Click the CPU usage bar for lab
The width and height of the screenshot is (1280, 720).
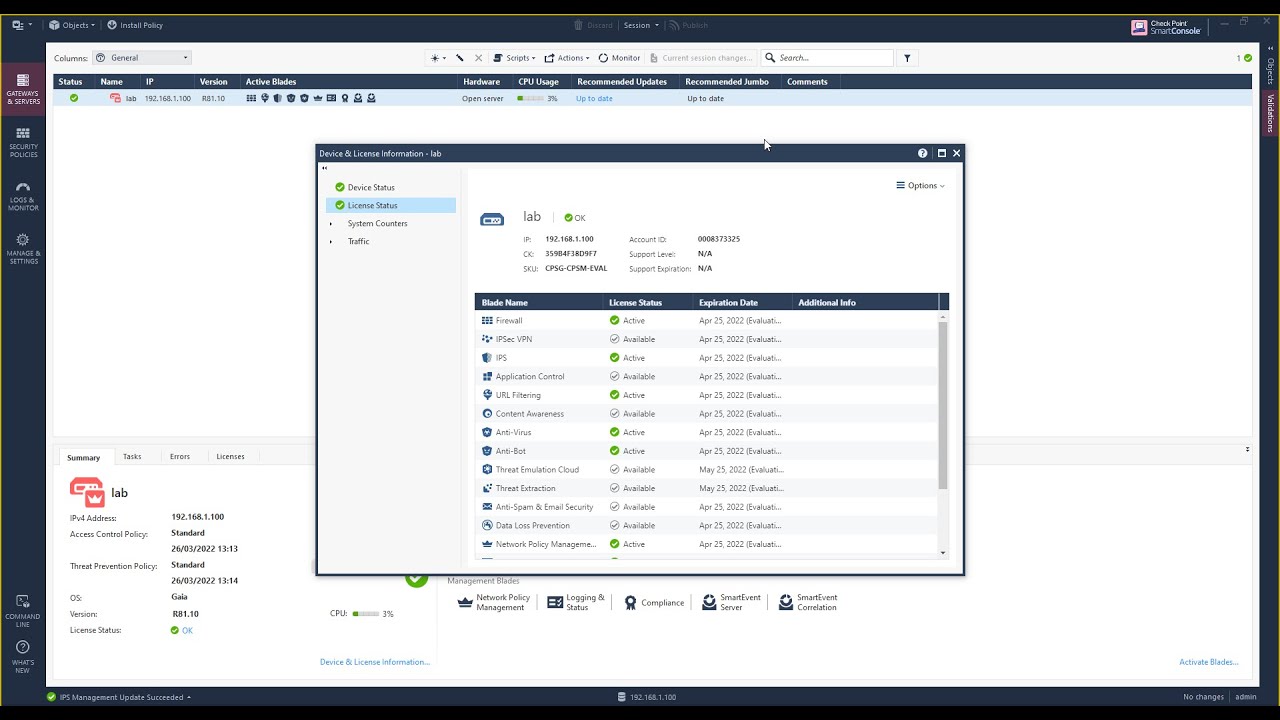tap(530, 98)
